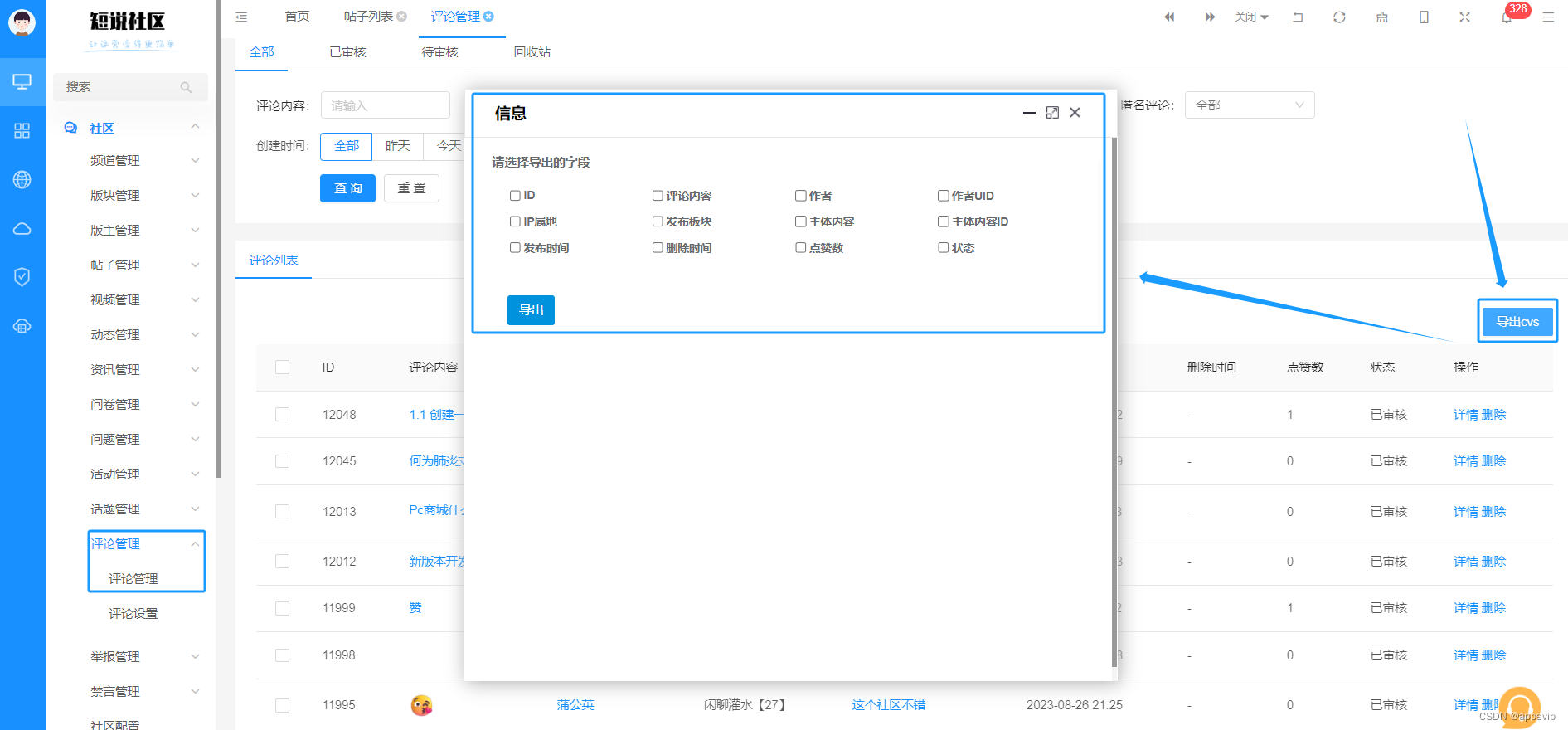Viewport: 1568px width, 730px height.
Task: Open the user avatar in the sidebar
Action: 22,22
